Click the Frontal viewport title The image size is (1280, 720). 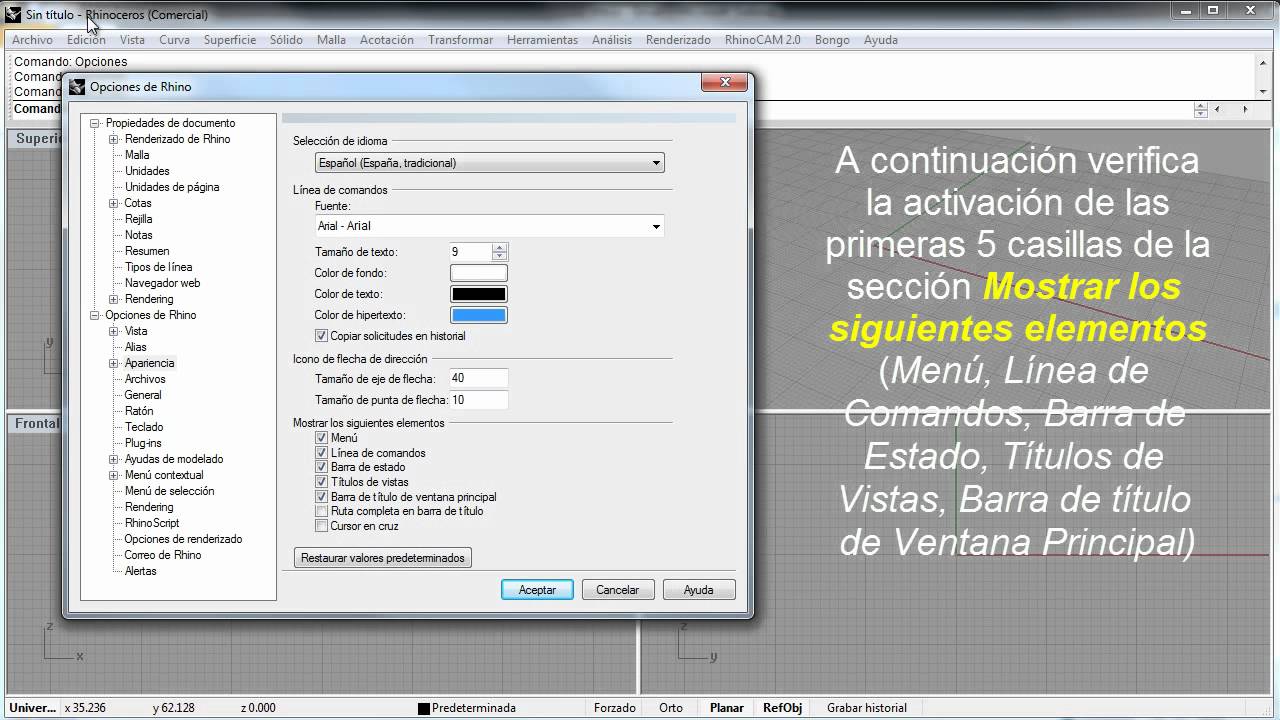pyautogui.click(x=37, y=424)
